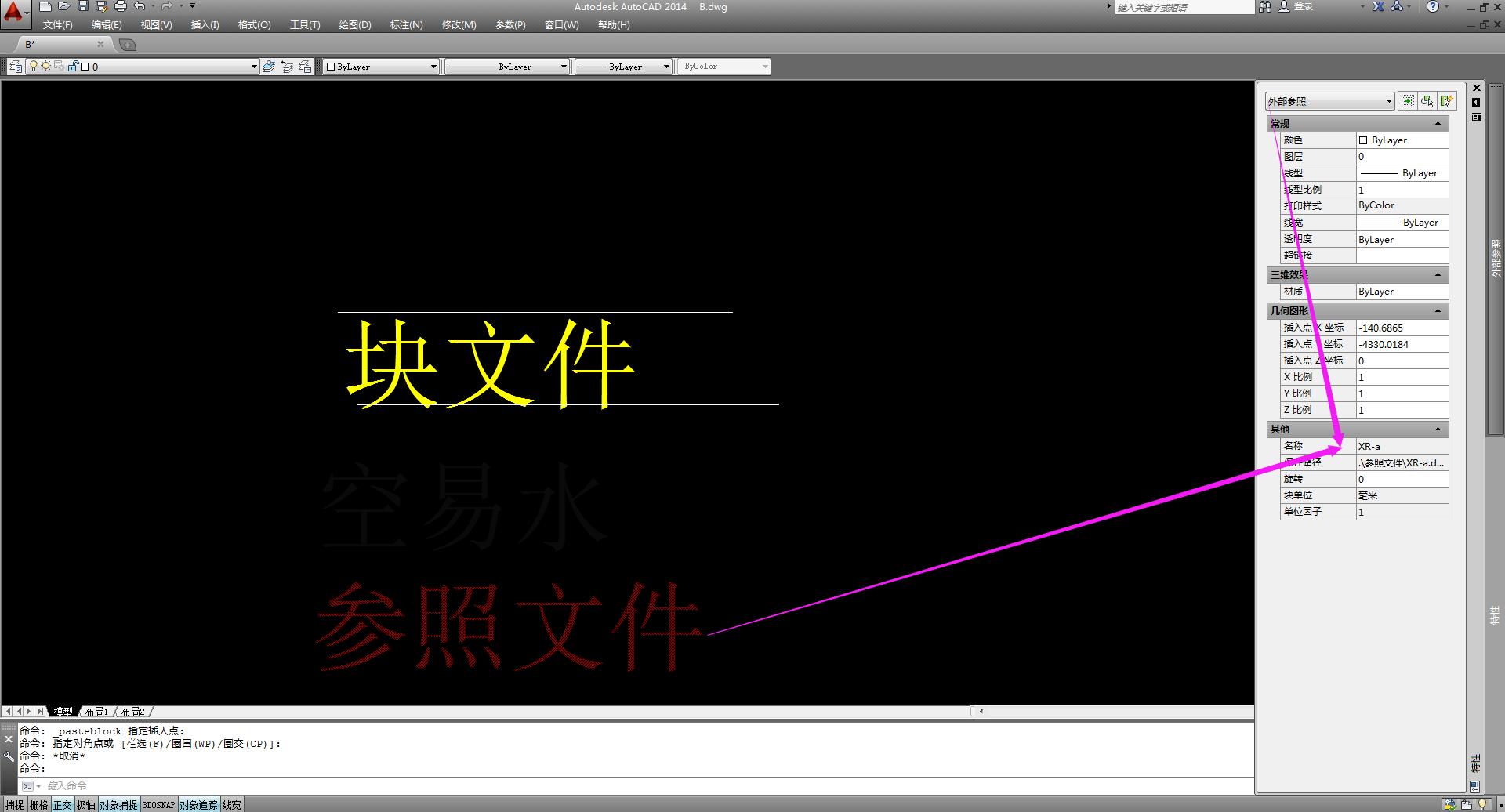Select the 模型 model tab

tap(63, 712)
